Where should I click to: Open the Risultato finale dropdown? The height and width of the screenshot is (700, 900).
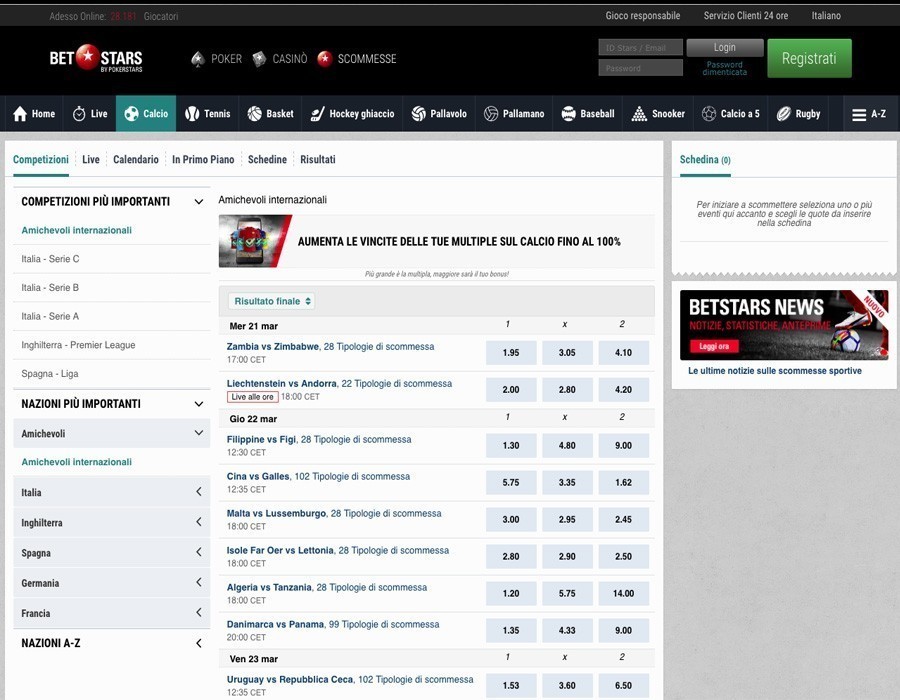point(271,301)
